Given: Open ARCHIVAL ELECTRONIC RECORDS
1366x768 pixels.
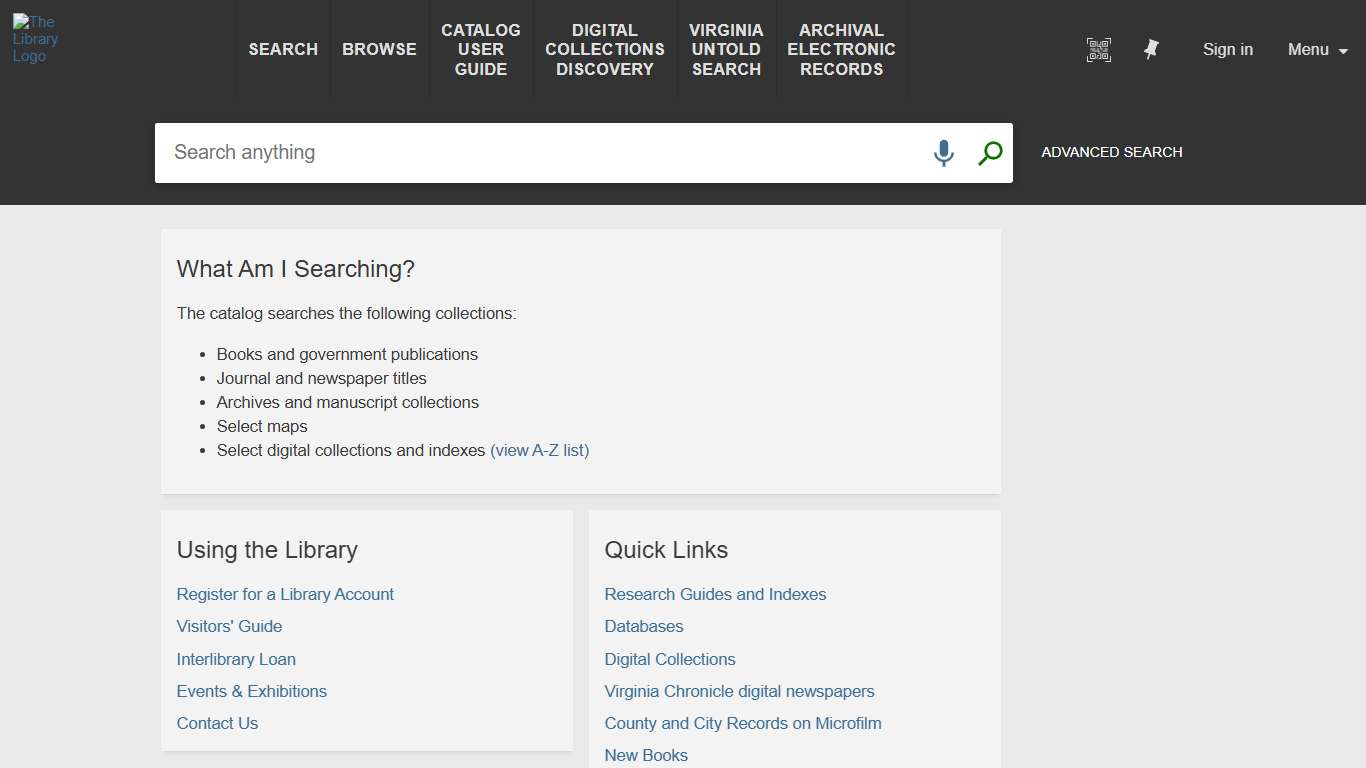Looking at the screenshot, I should click(x=841, y=49).
